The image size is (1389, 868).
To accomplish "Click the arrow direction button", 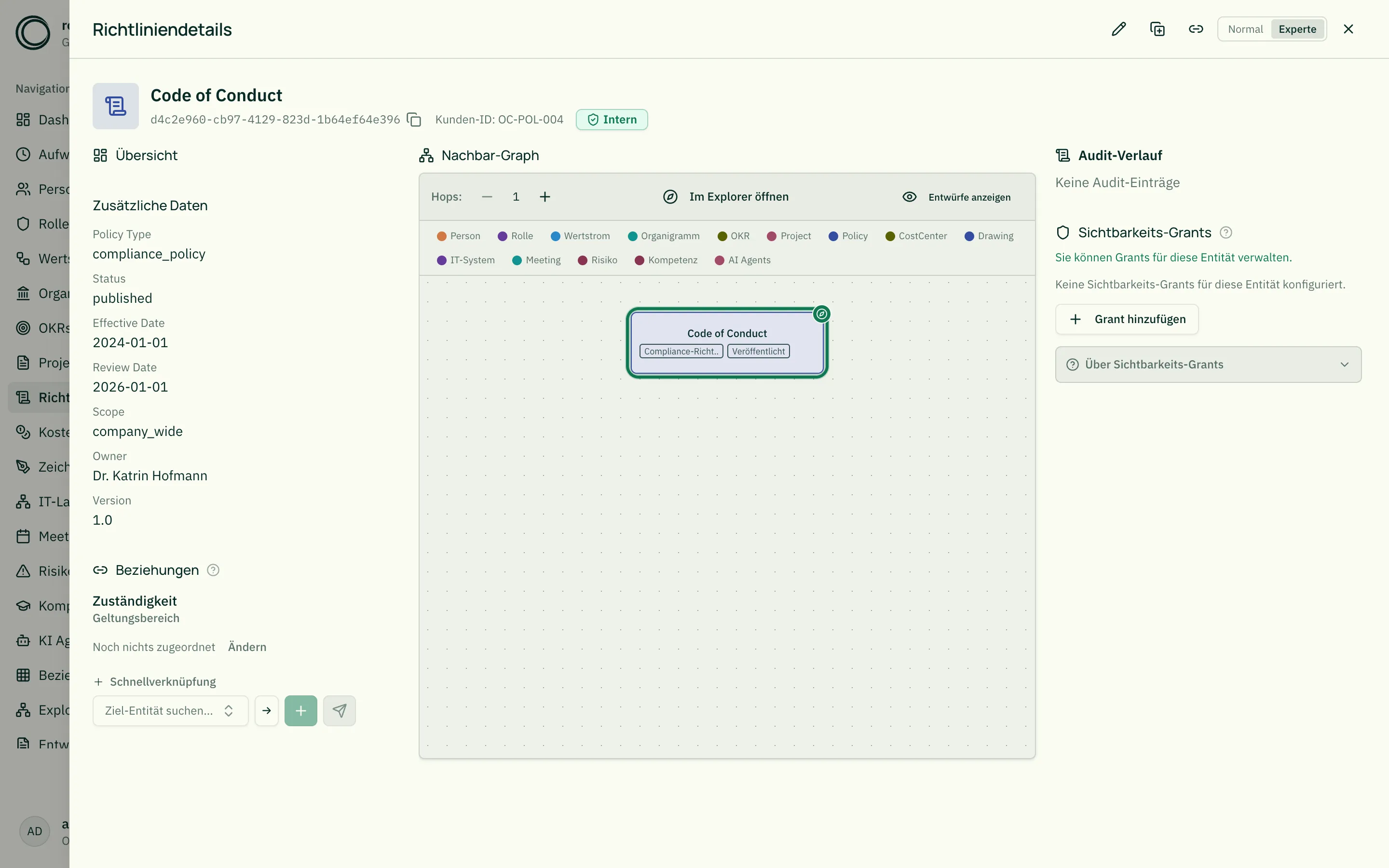I will tap(267, 711).
